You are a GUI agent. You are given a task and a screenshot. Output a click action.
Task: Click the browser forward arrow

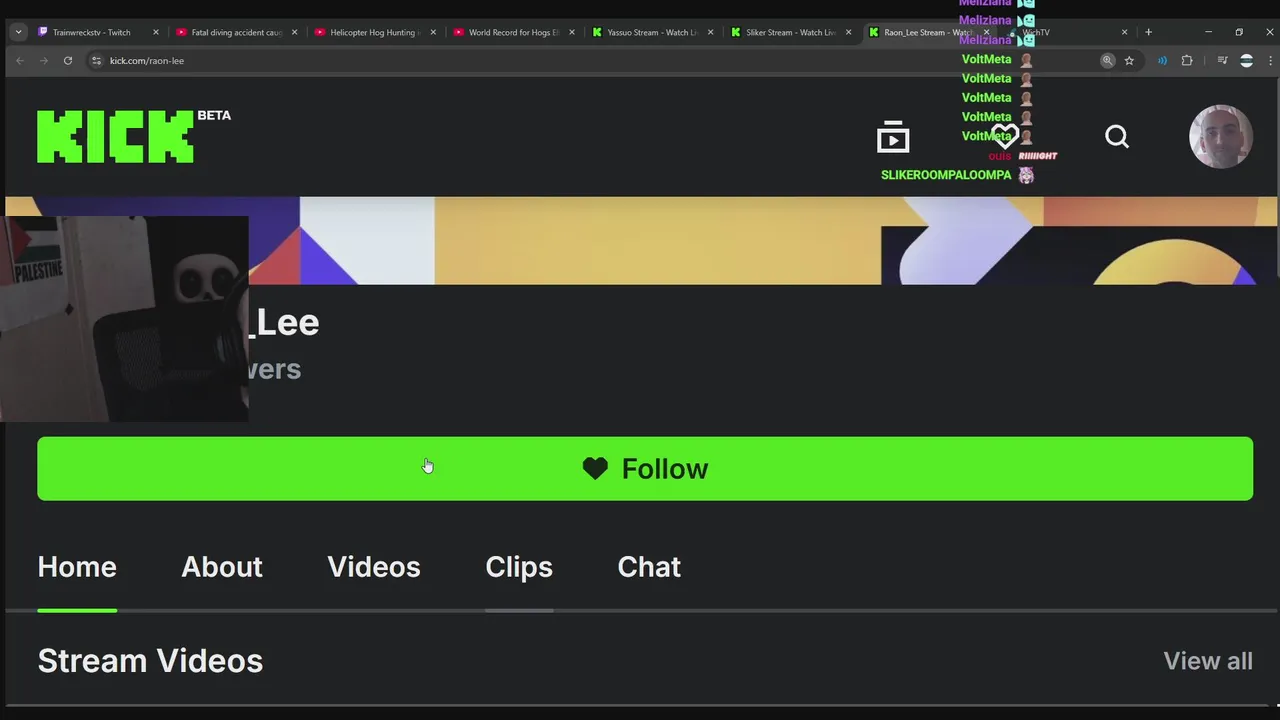point(43,60)
